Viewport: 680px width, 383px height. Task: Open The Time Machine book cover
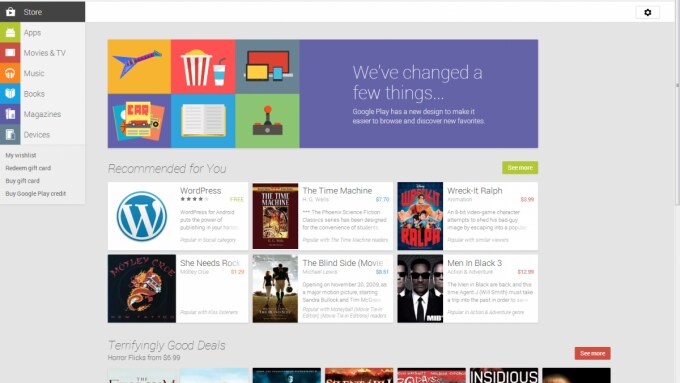pyautogui.click(x=275, y=216)
